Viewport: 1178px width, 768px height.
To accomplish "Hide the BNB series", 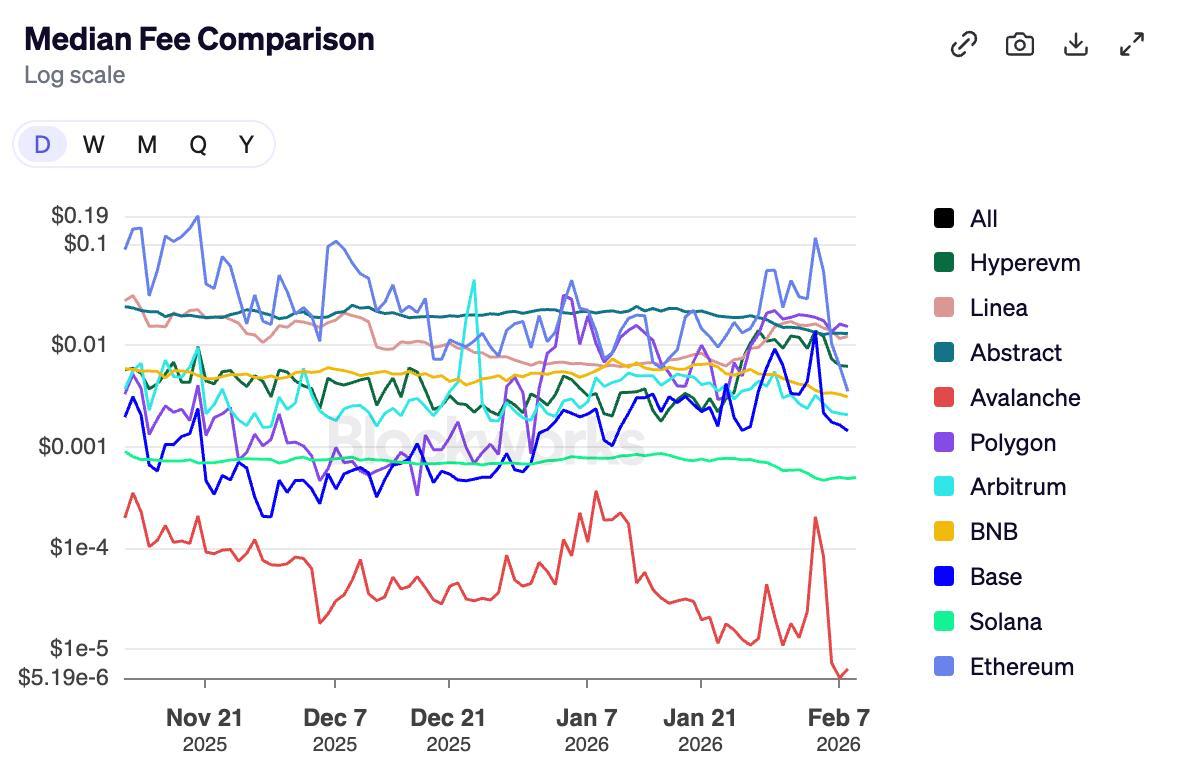I will click(x=993, y=532).
